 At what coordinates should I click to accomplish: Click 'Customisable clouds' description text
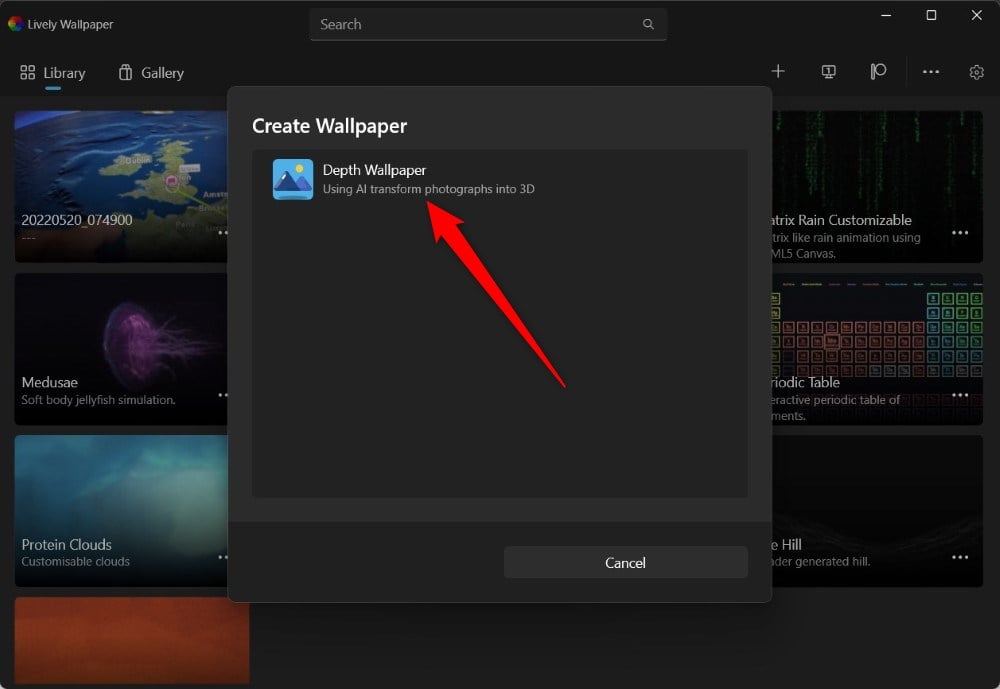click(x=75, y=561)
